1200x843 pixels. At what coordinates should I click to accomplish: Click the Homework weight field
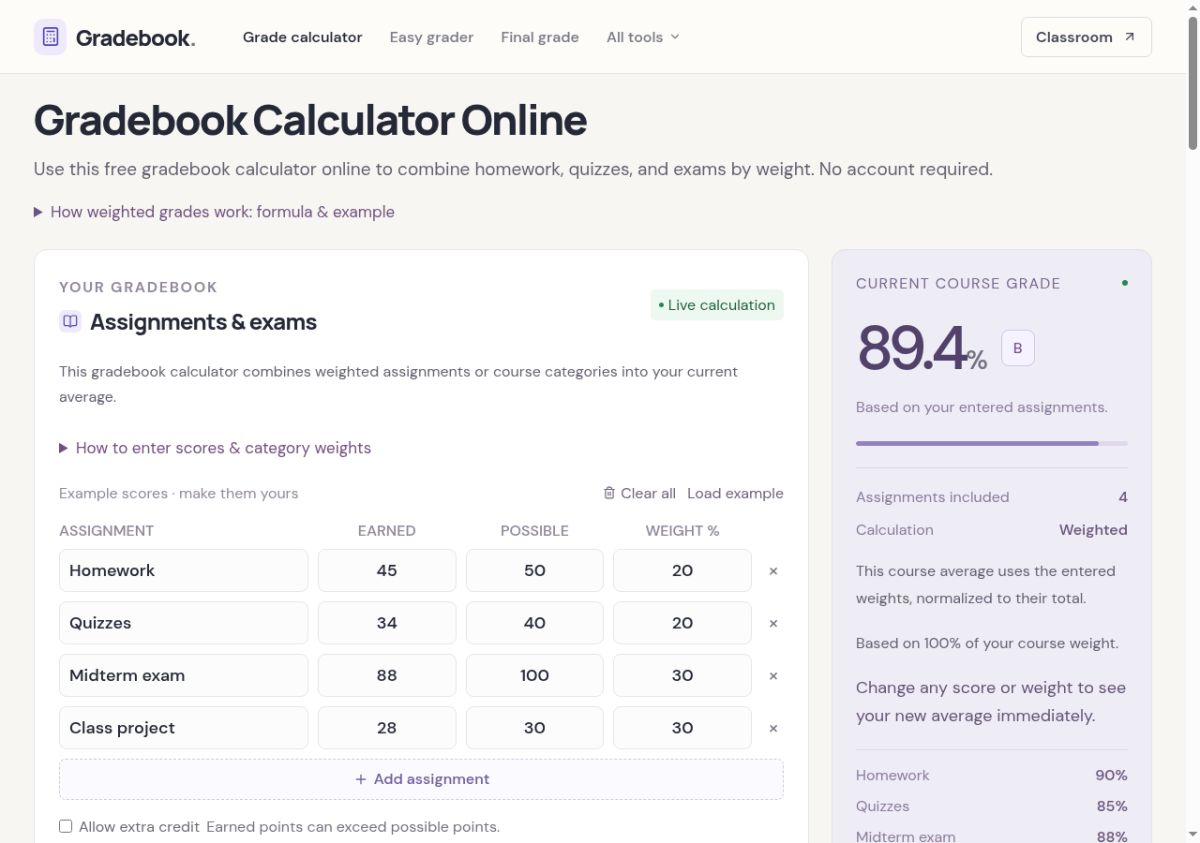pyautogui.click(x=682, y=571)
